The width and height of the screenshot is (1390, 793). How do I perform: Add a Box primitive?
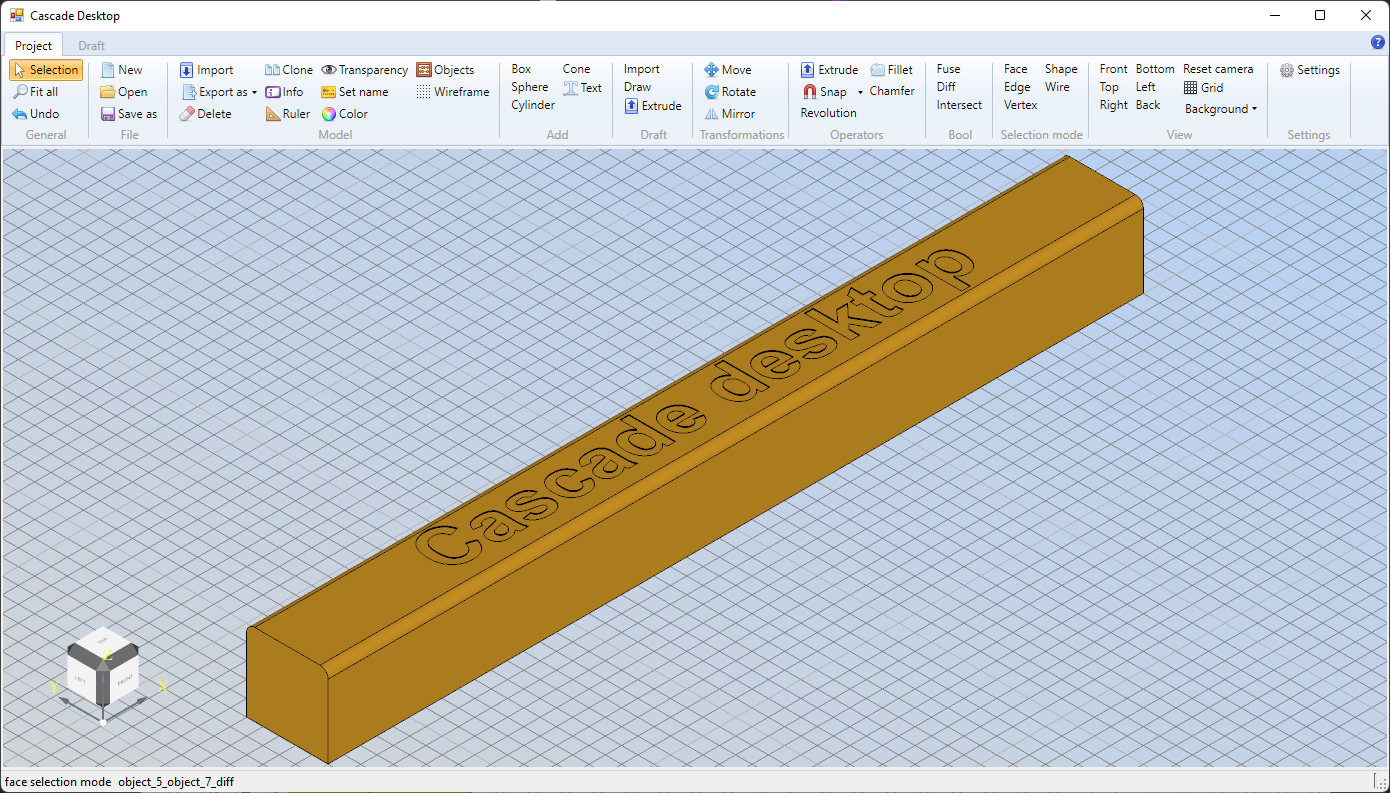pyautogui.click(x=521, y=69)
